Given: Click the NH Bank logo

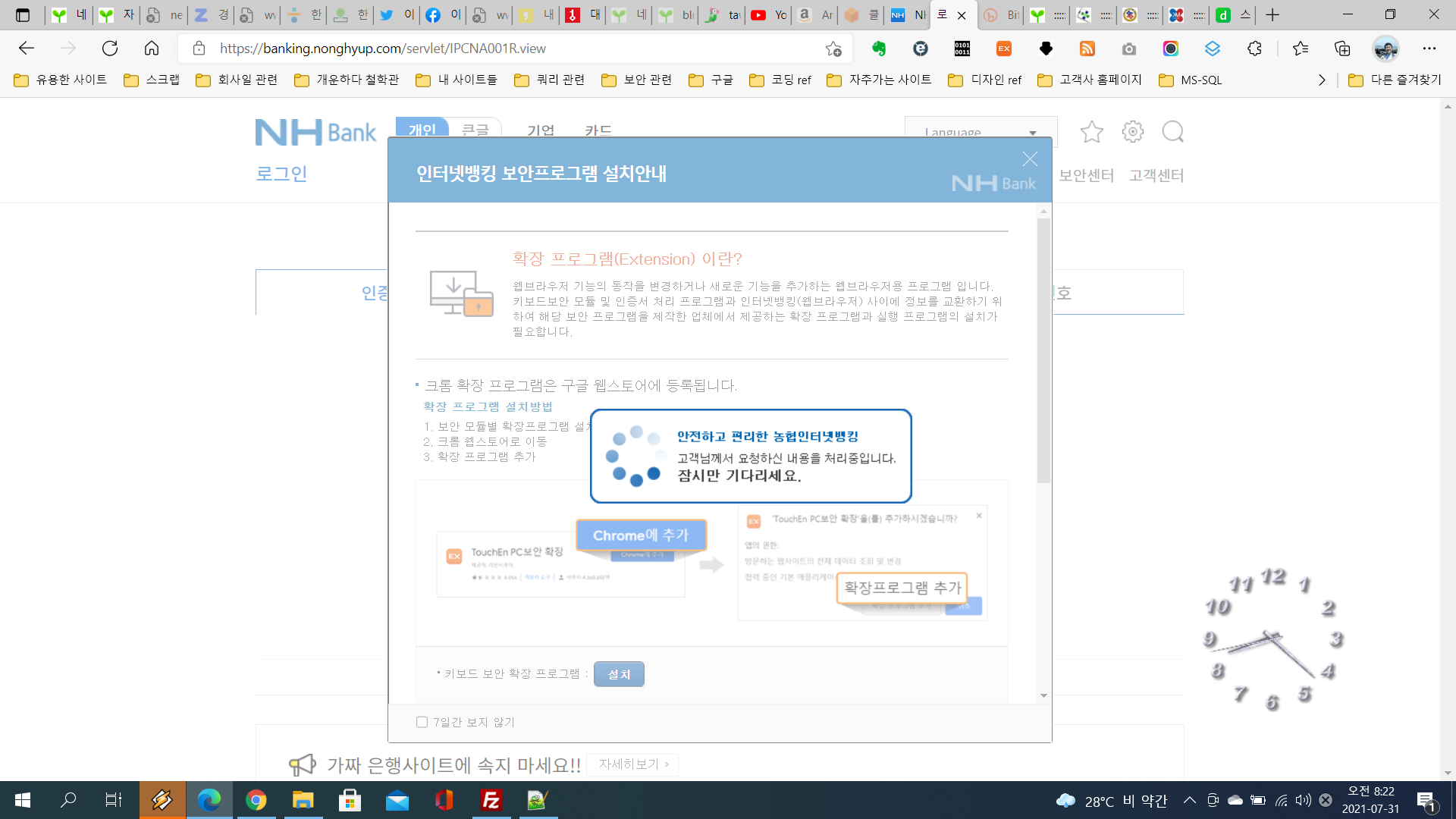Looking at the screenshot, I should point(315,132).
